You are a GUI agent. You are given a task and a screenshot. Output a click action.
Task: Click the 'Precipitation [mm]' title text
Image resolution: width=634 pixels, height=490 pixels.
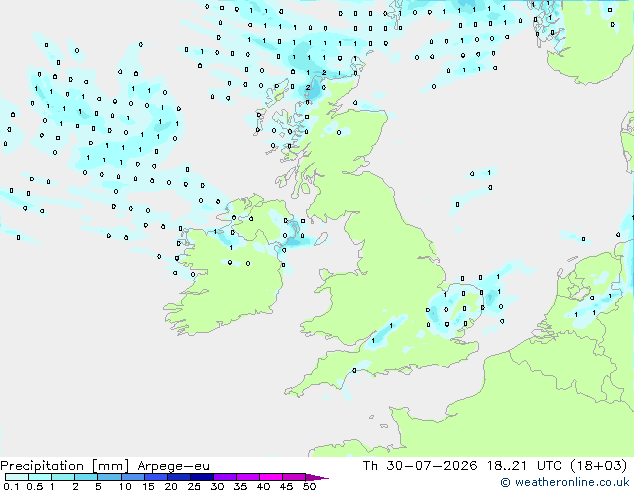(x=65, y=466)
